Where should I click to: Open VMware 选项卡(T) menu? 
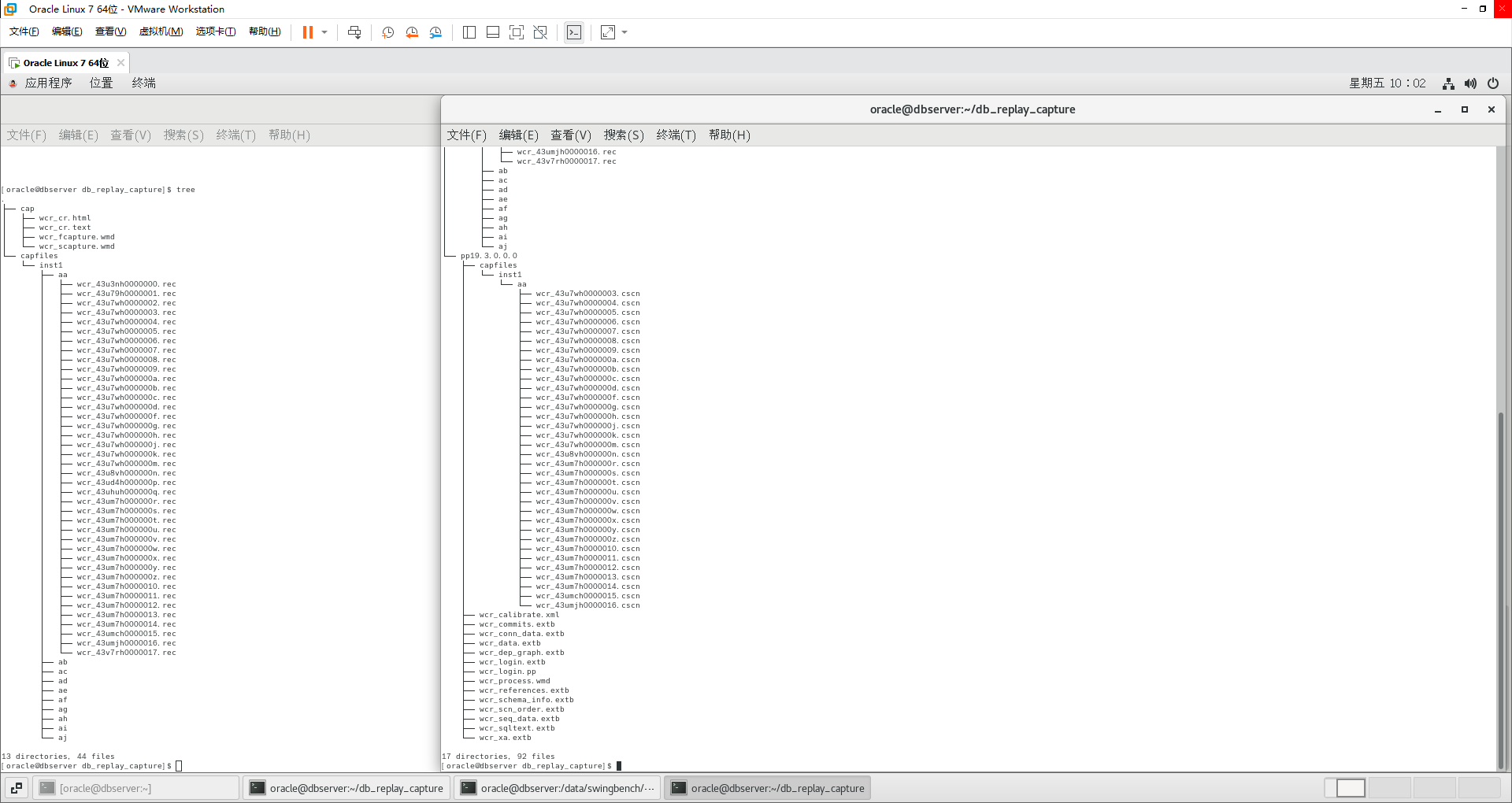[216, 31]
